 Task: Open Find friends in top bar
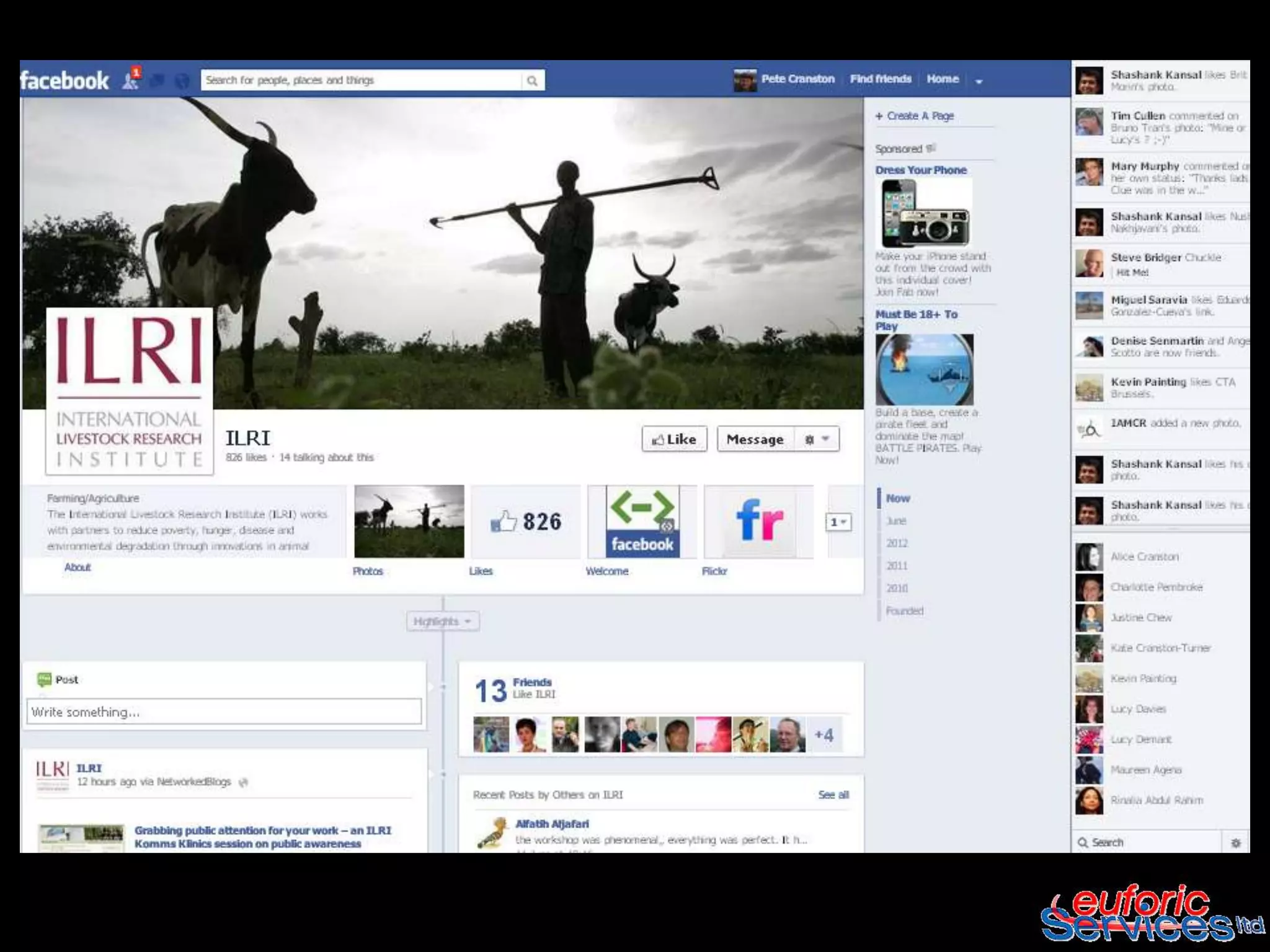[880, 79]
